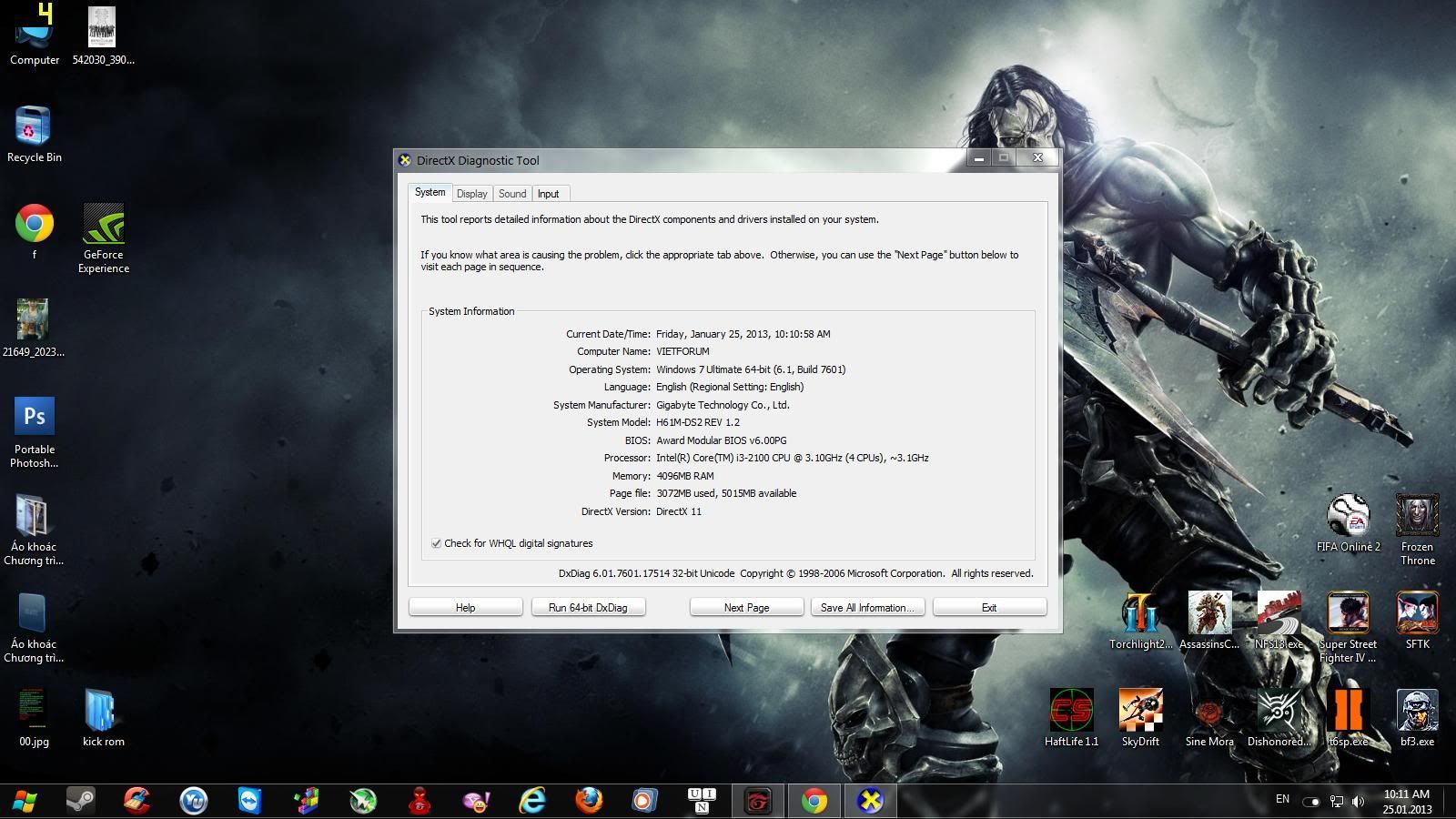Screen dimensions: 1456x819
Task: Launch Torchlight 2 desktop shortcut
Action: click(x=1140, y=621)
